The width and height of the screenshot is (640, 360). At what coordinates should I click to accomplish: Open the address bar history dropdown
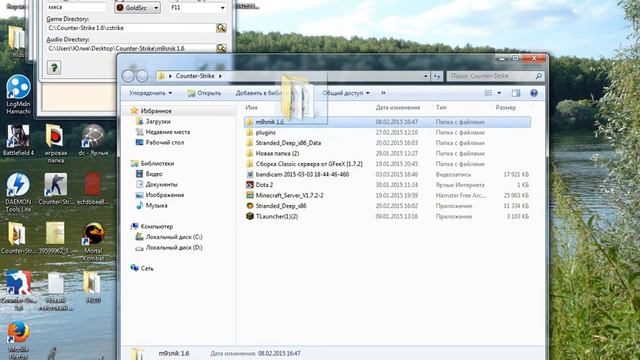coord(426,76)
